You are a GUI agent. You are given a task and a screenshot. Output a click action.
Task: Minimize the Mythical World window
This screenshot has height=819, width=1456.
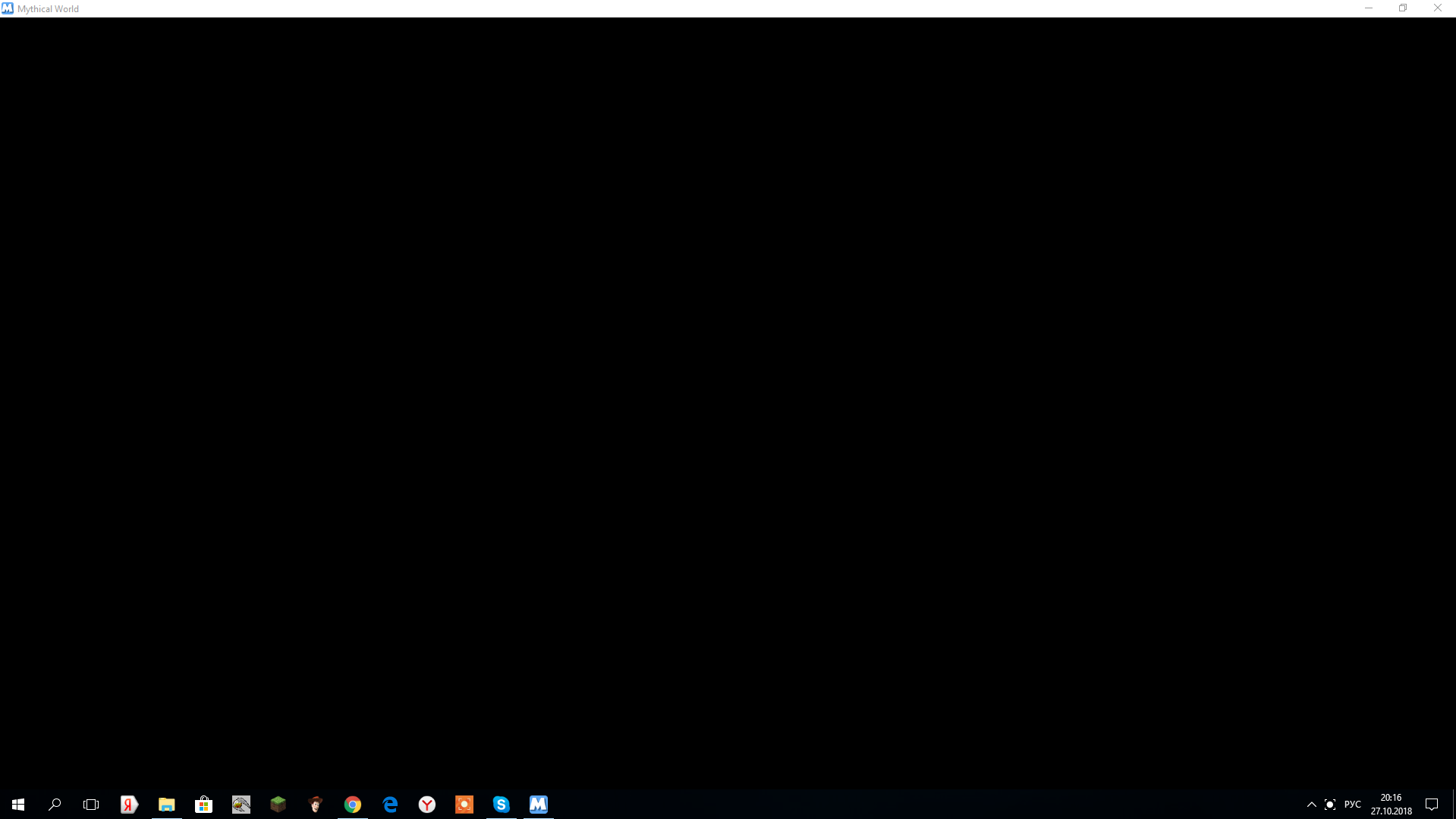[1369, 8]
